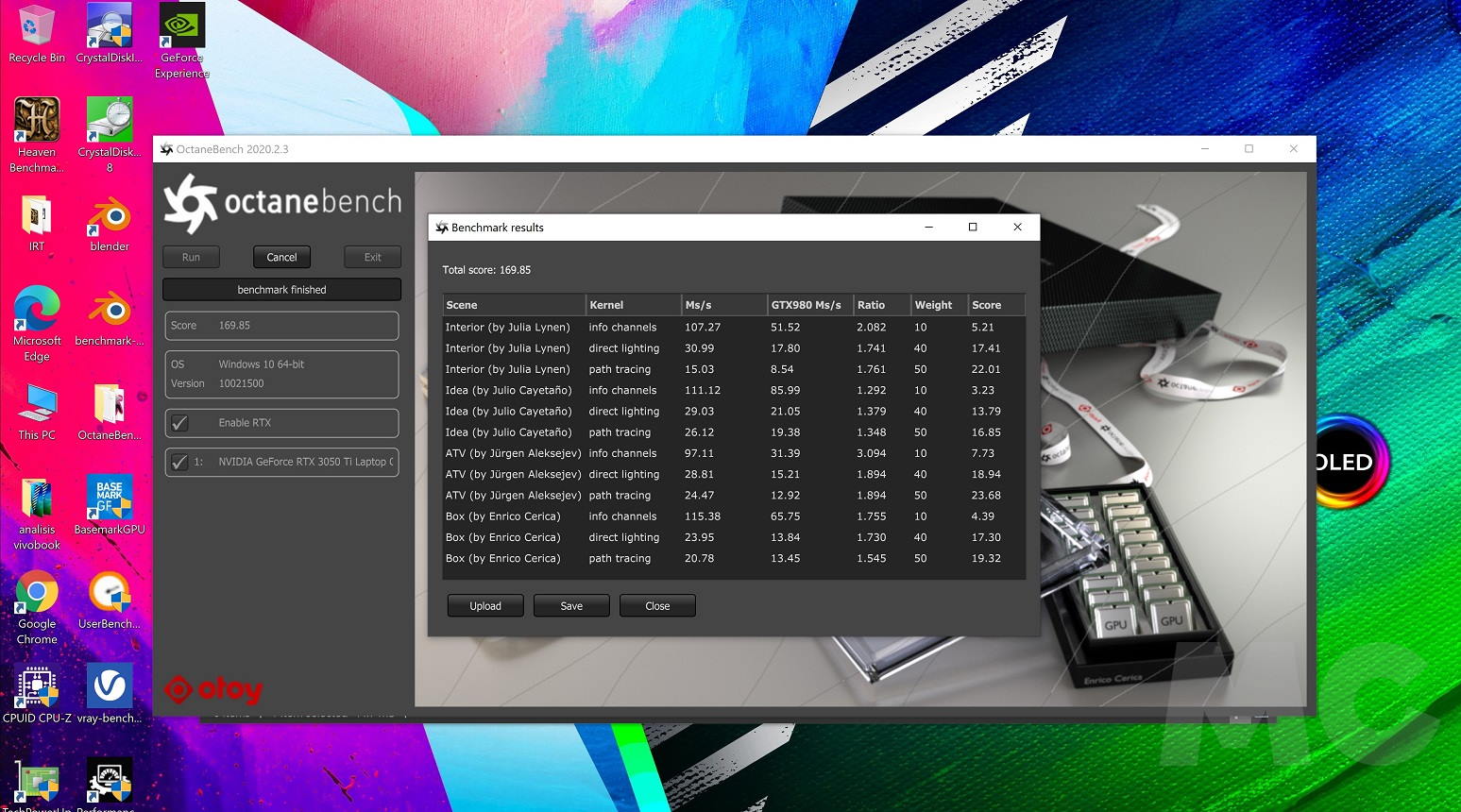This screenshot has height=812, width=1461.
Task: Click the Cancel button in OctaneBench
Action: click(281, 258)
